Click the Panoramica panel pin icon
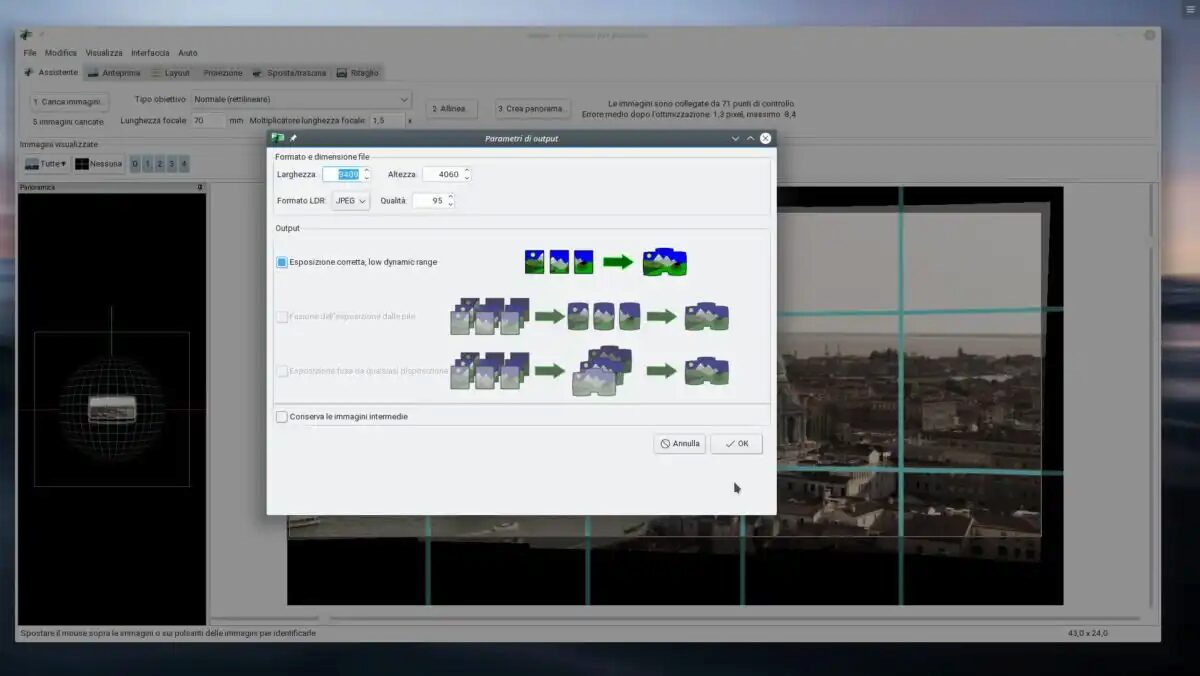Screen dimensions: 1200x676 click(200, 187)
